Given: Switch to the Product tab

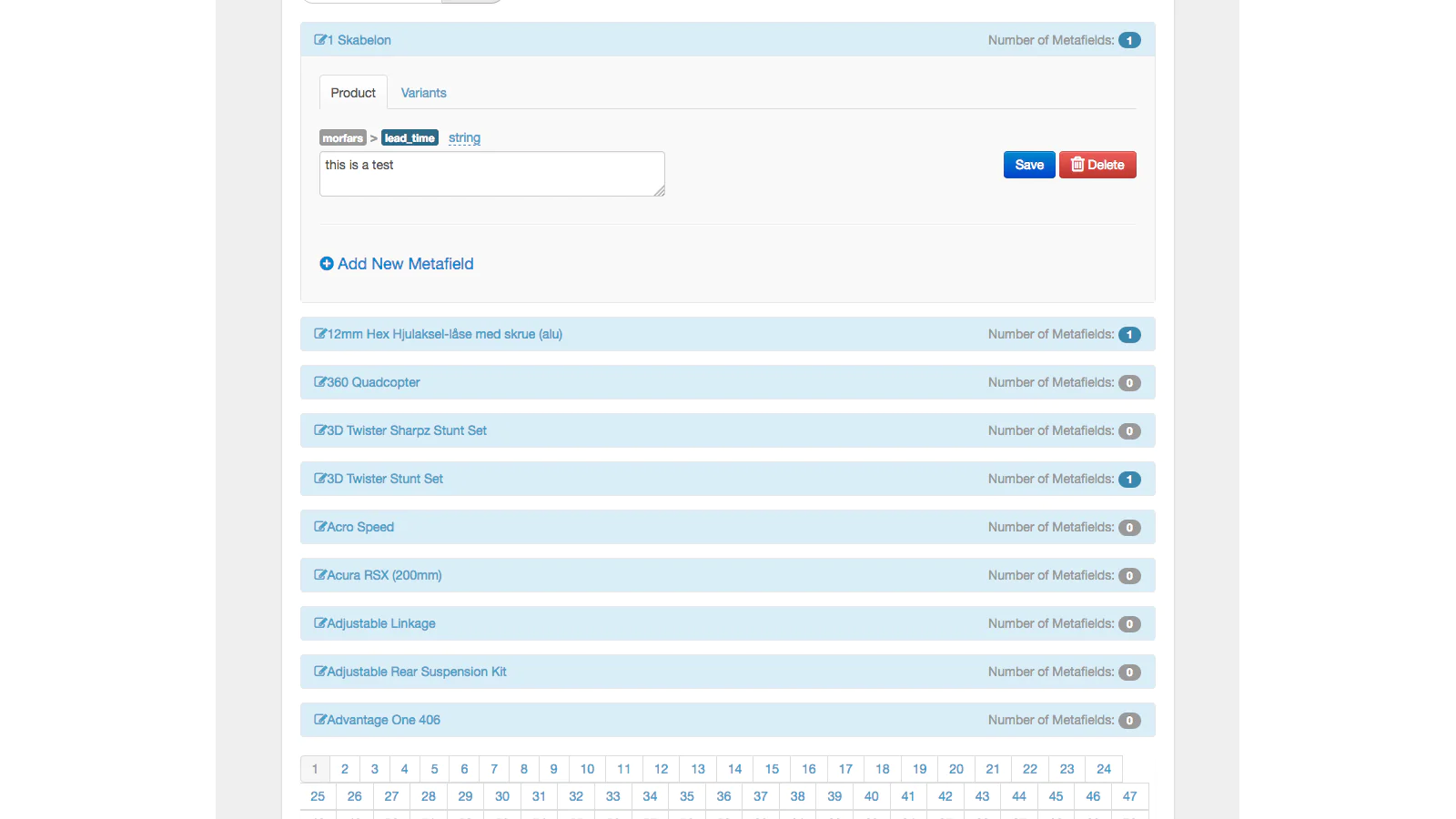Looking at the screenshot, I should pyautogui.click(x=353, y=93).
